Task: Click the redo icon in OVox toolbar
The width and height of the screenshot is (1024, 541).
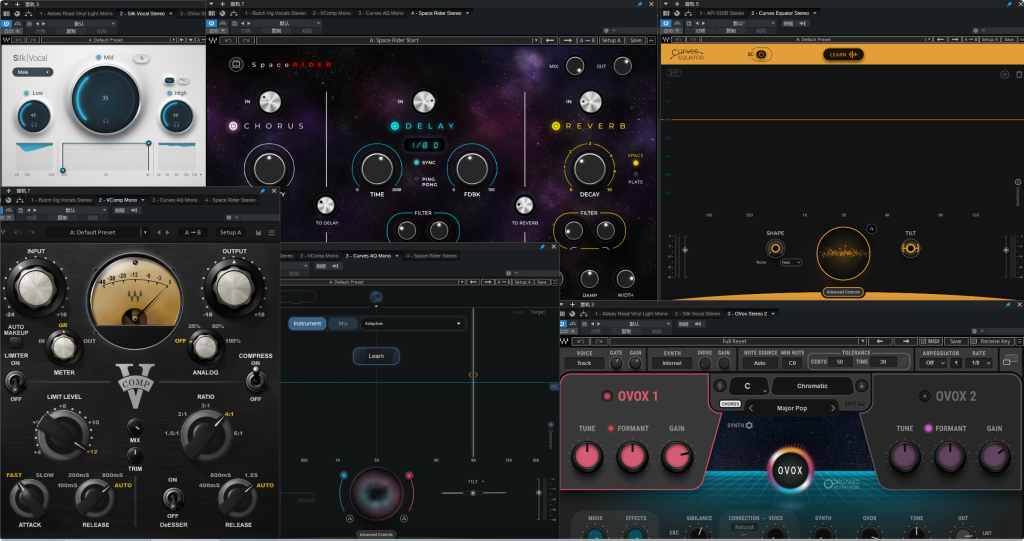Action: (598, 341)
